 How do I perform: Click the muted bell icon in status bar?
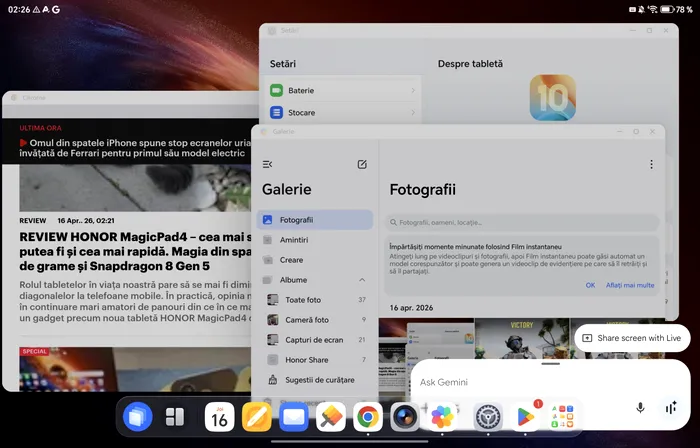click(x=641, y=9)
